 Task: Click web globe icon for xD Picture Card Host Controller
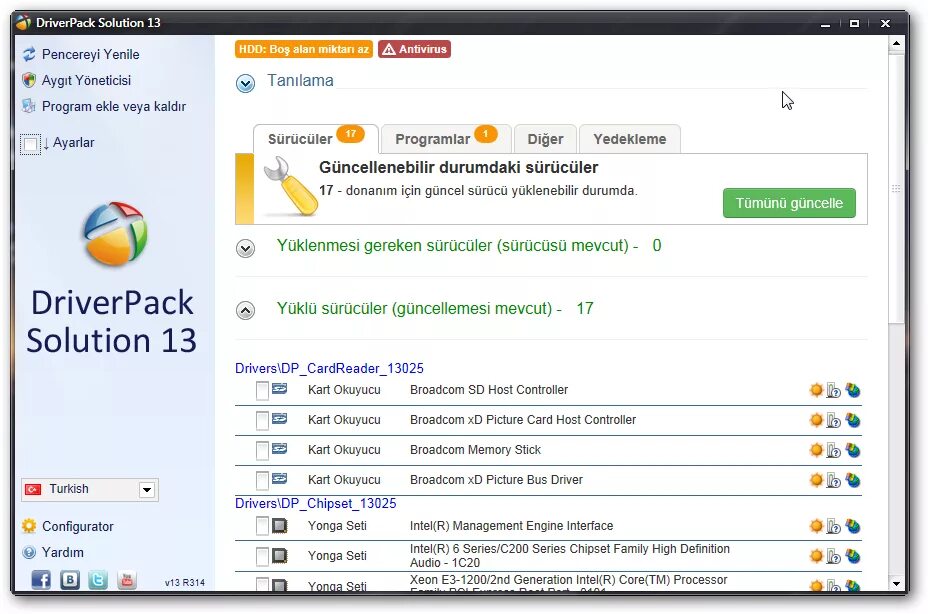point(853,420)
